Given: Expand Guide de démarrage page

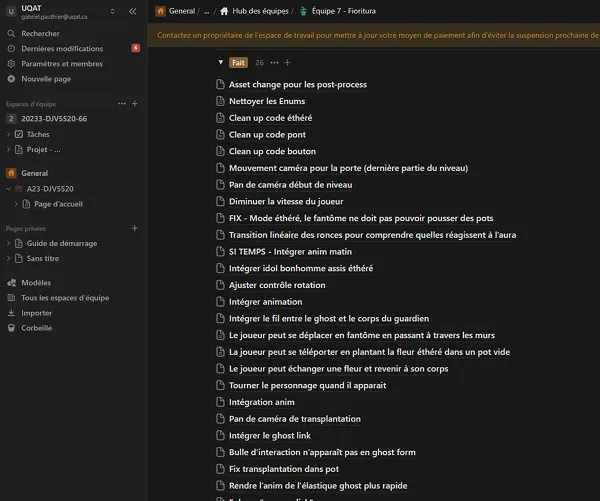Looking at the screenshot, I should 11,243.
